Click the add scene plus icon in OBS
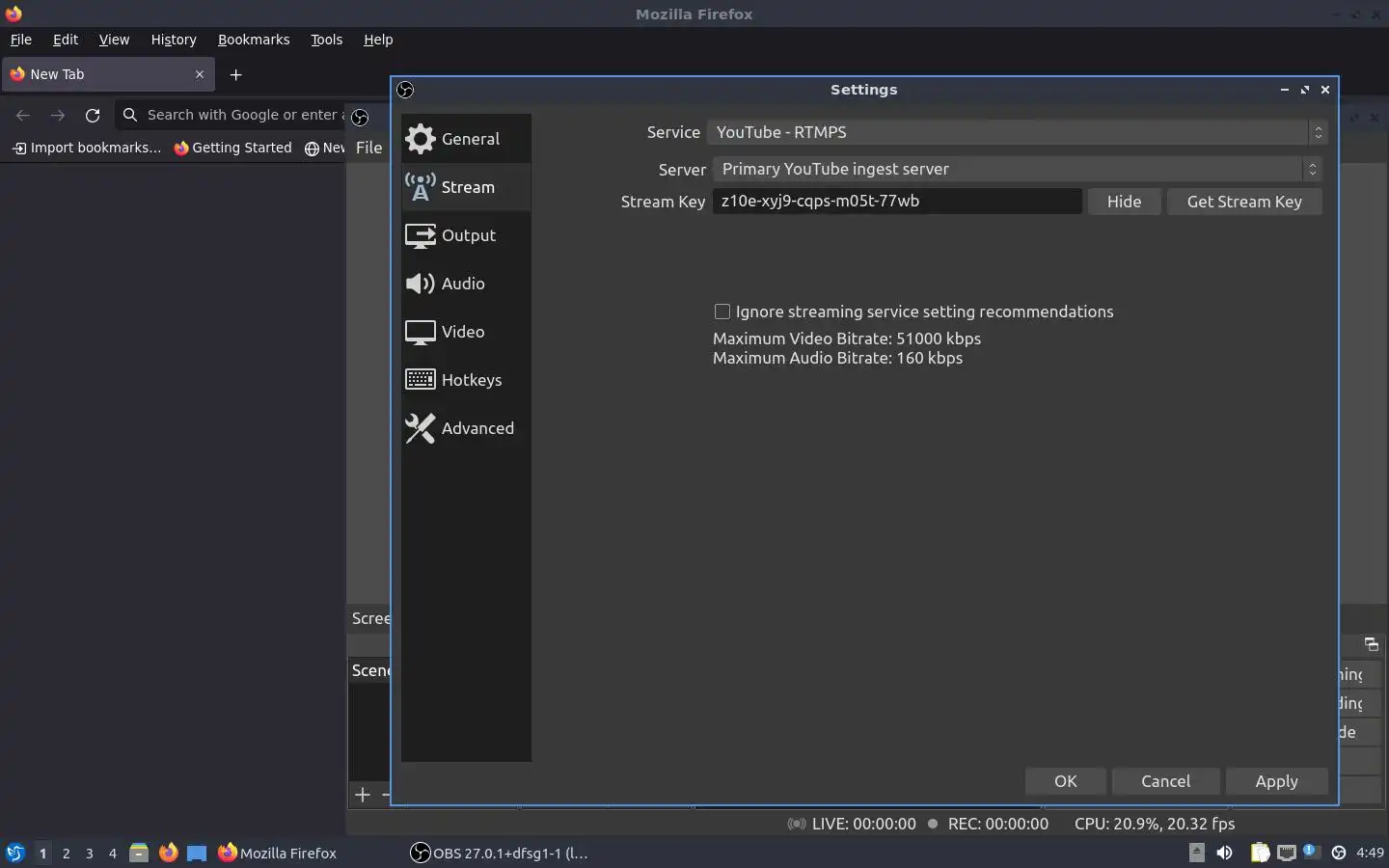This screenshot has width=1389, height=868. (x=363, y=795)
